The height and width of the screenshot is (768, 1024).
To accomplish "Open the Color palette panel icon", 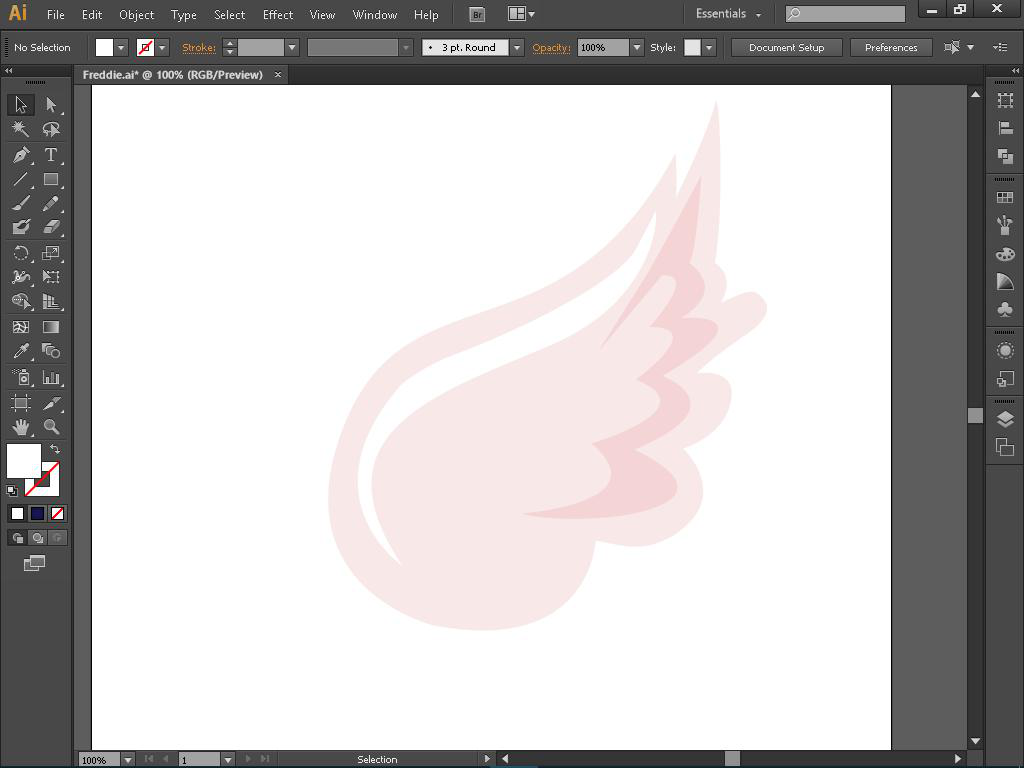I will click(x=1005, y=254).
